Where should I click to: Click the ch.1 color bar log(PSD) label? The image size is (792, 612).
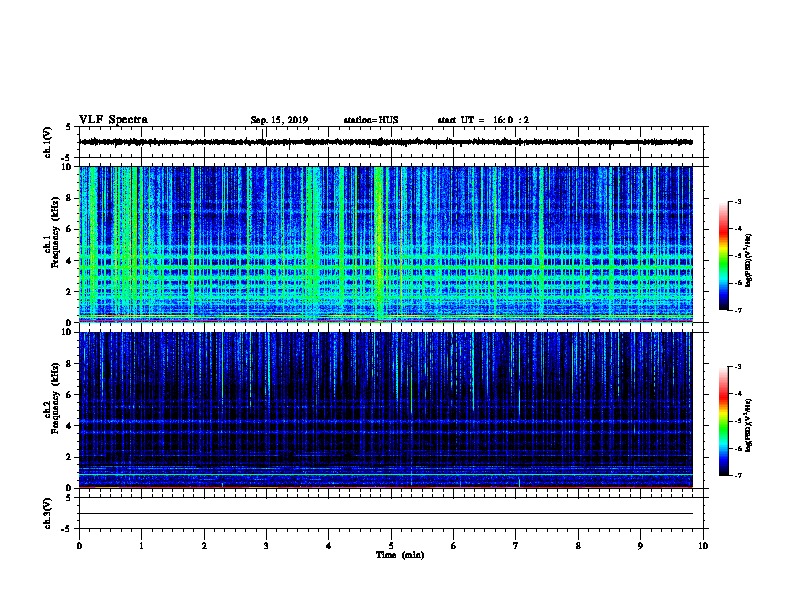(749, 260)
